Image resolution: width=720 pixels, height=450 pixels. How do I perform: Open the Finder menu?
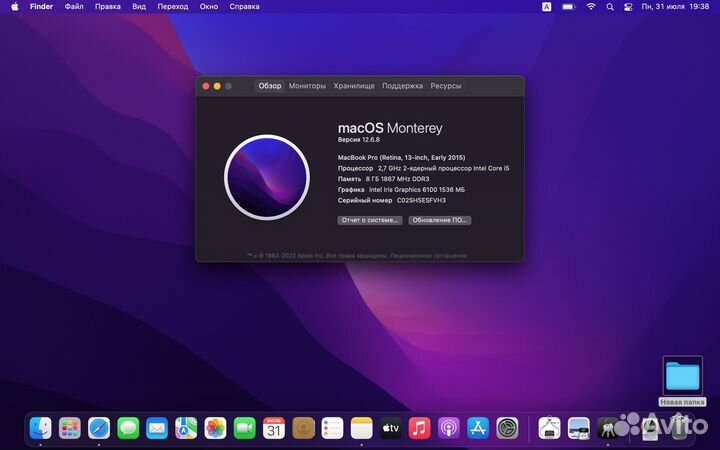(x=41, y=6)
